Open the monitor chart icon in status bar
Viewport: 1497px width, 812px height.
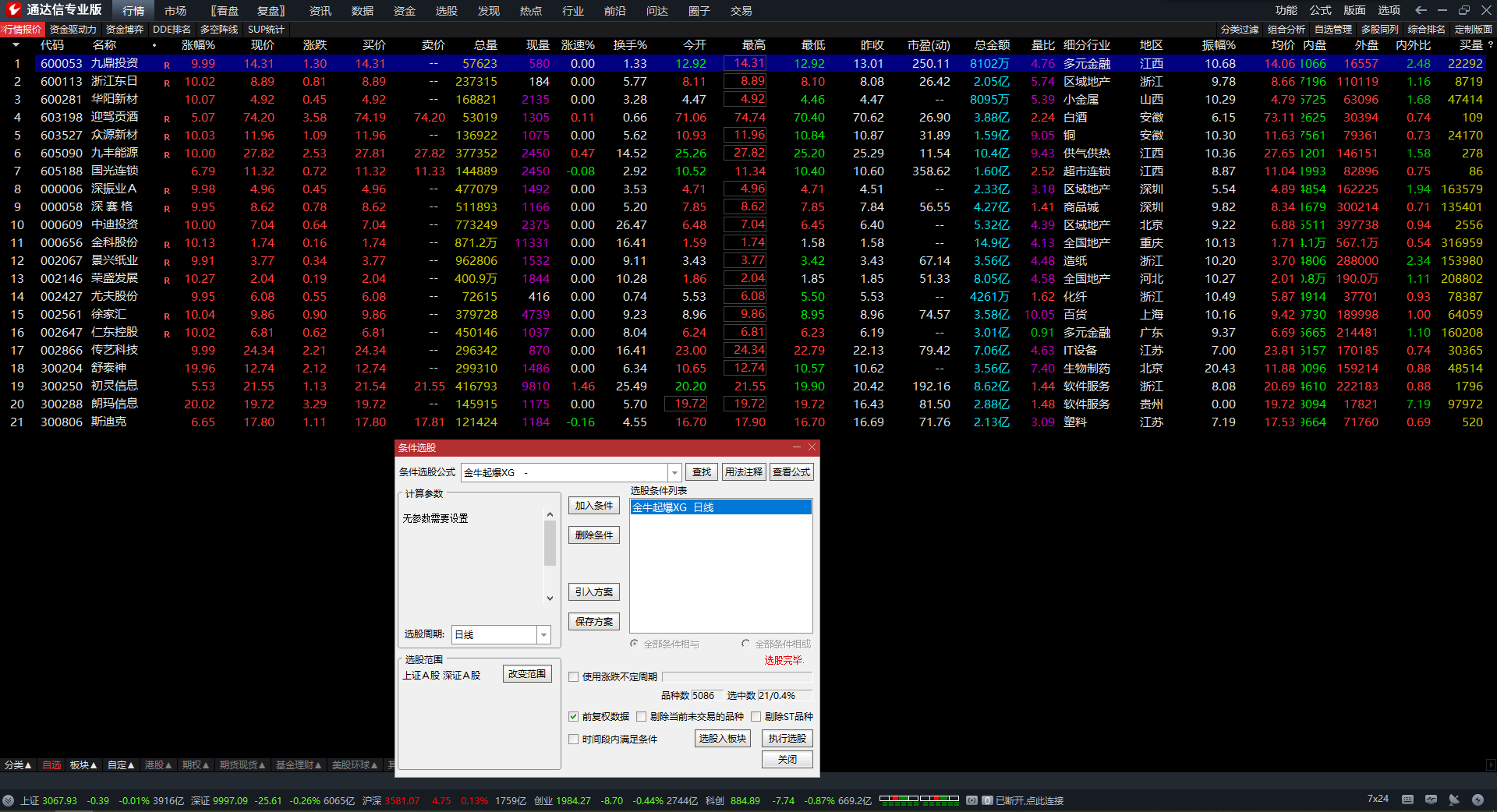click(1431, 800)
